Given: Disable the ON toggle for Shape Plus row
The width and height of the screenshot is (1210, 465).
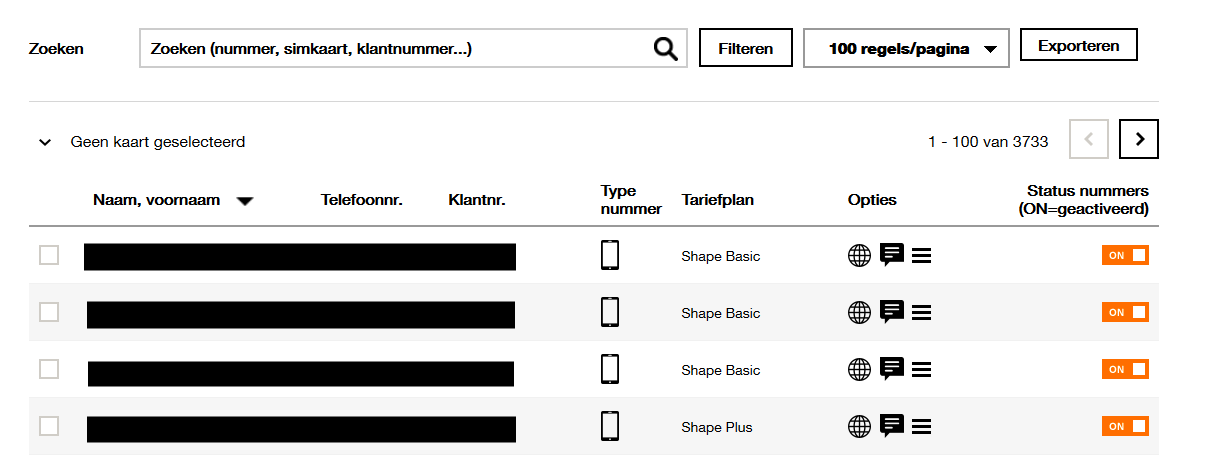Looking at the screenshot, I should [x=1125, y=427].
